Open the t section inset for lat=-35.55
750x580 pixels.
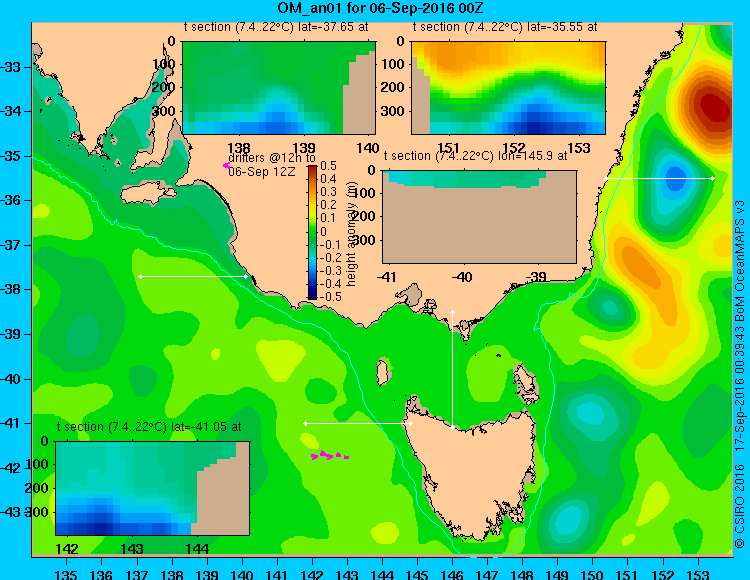508,88
